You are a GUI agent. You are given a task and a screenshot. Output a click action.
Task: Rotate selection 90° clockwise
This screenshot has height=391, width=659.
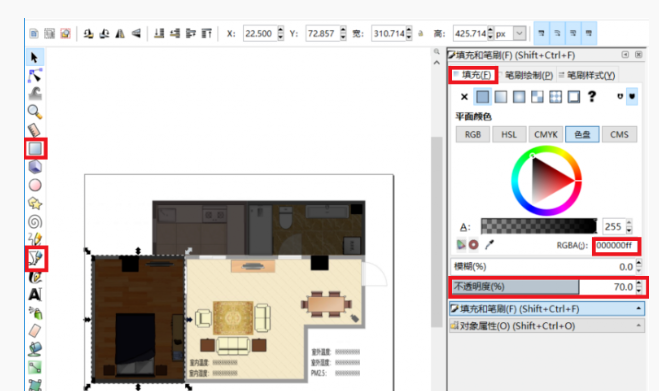[x=104, y=34]
